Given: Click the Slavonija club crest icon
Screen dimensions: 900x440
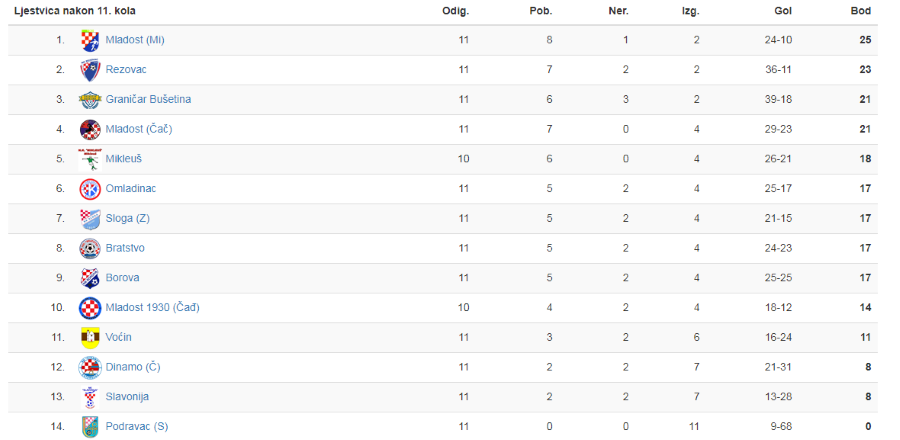Looking at the screenshot, I should tap(90, 397).
